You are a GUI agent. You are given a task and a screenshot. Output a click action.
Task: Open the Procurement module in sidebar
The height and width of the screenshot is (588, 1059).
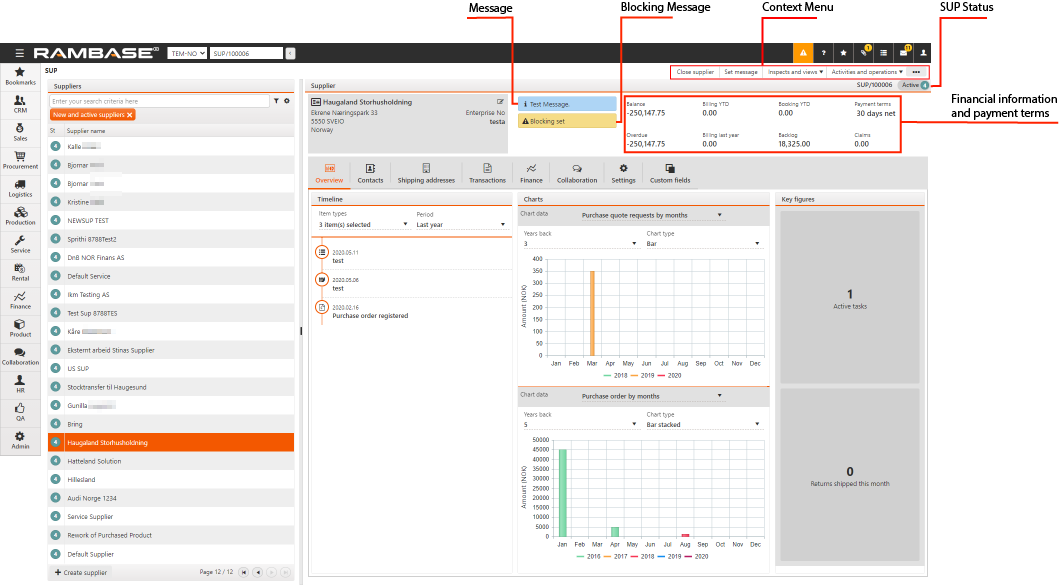(x=20, y=158)
